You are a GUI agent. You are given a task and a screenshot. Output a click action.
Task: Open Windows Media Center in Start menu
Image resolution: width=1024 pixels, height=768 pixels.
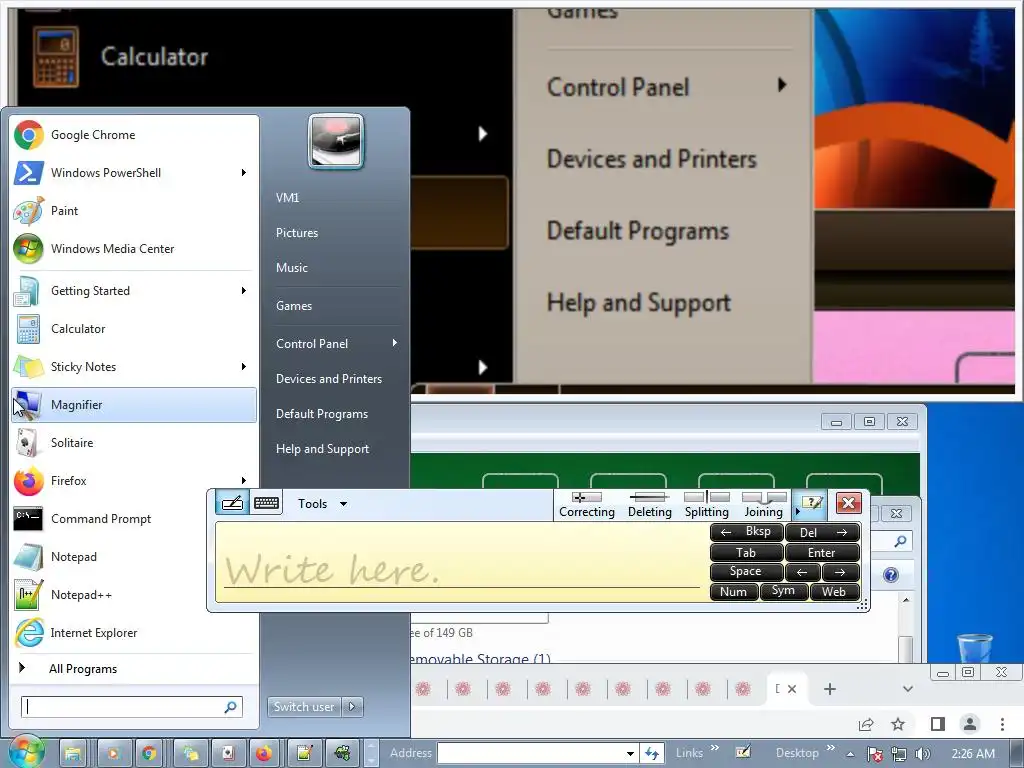134,249
